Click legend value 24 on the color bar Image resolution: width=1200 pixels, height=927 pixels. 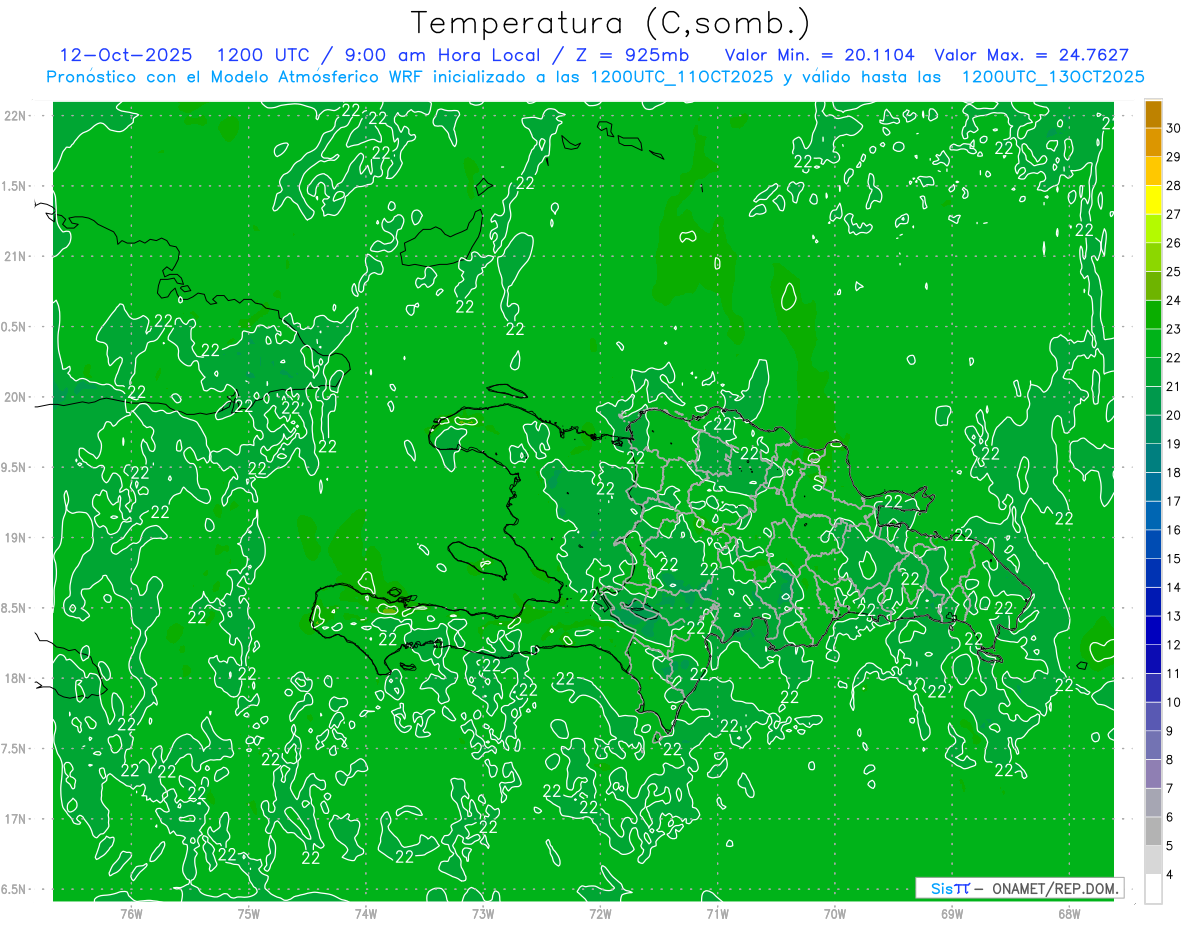coord(1174,300)
